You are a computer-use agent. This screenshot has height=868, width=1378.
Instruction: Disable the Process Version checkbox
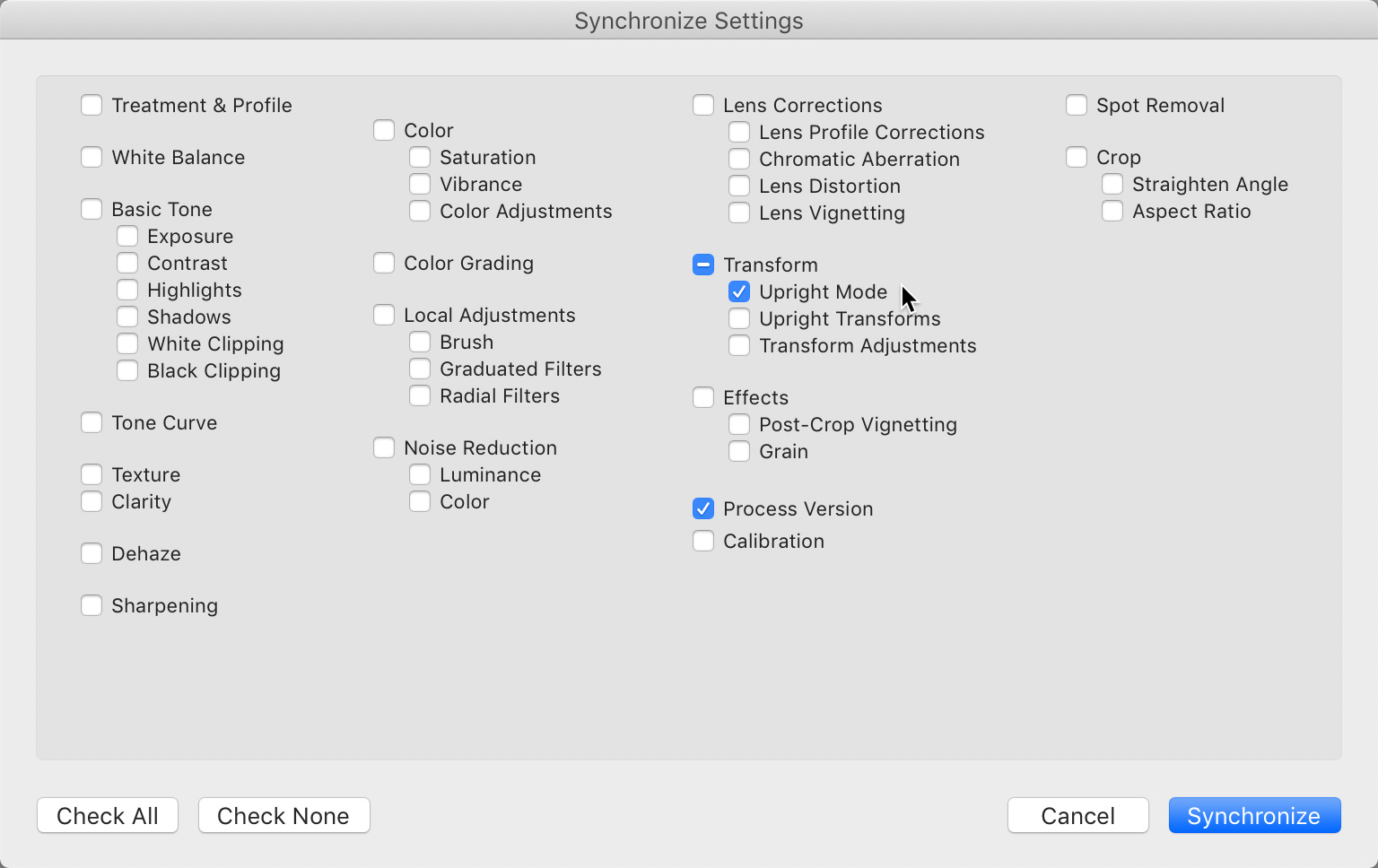pyautogui.click(x=703, y=508)
